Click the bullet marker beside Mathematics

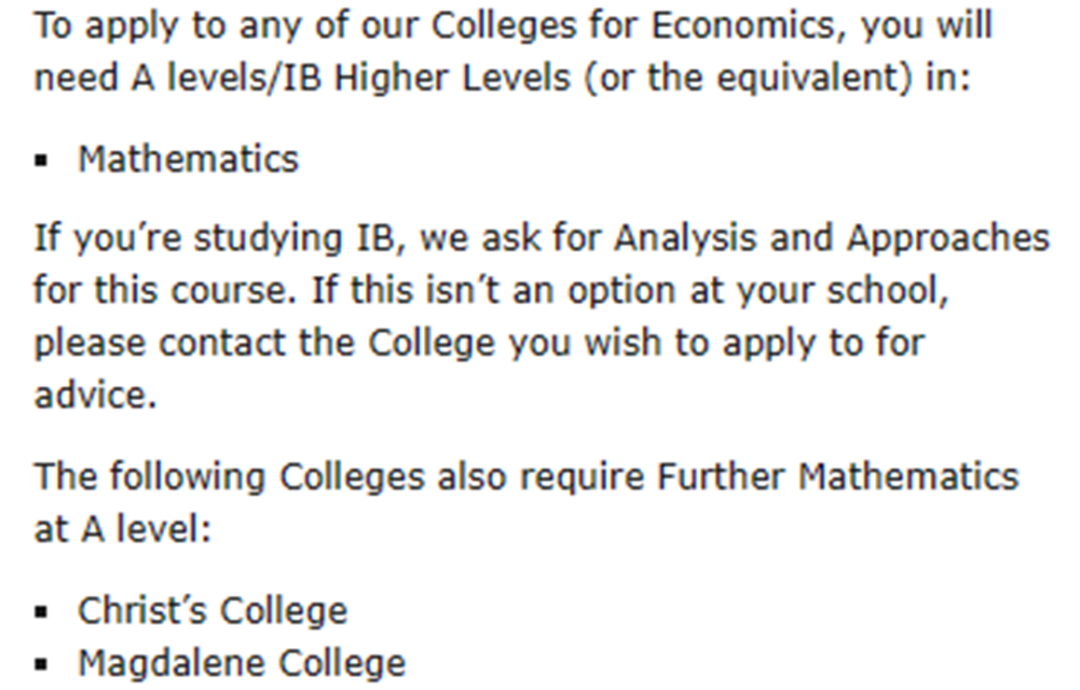42,161
